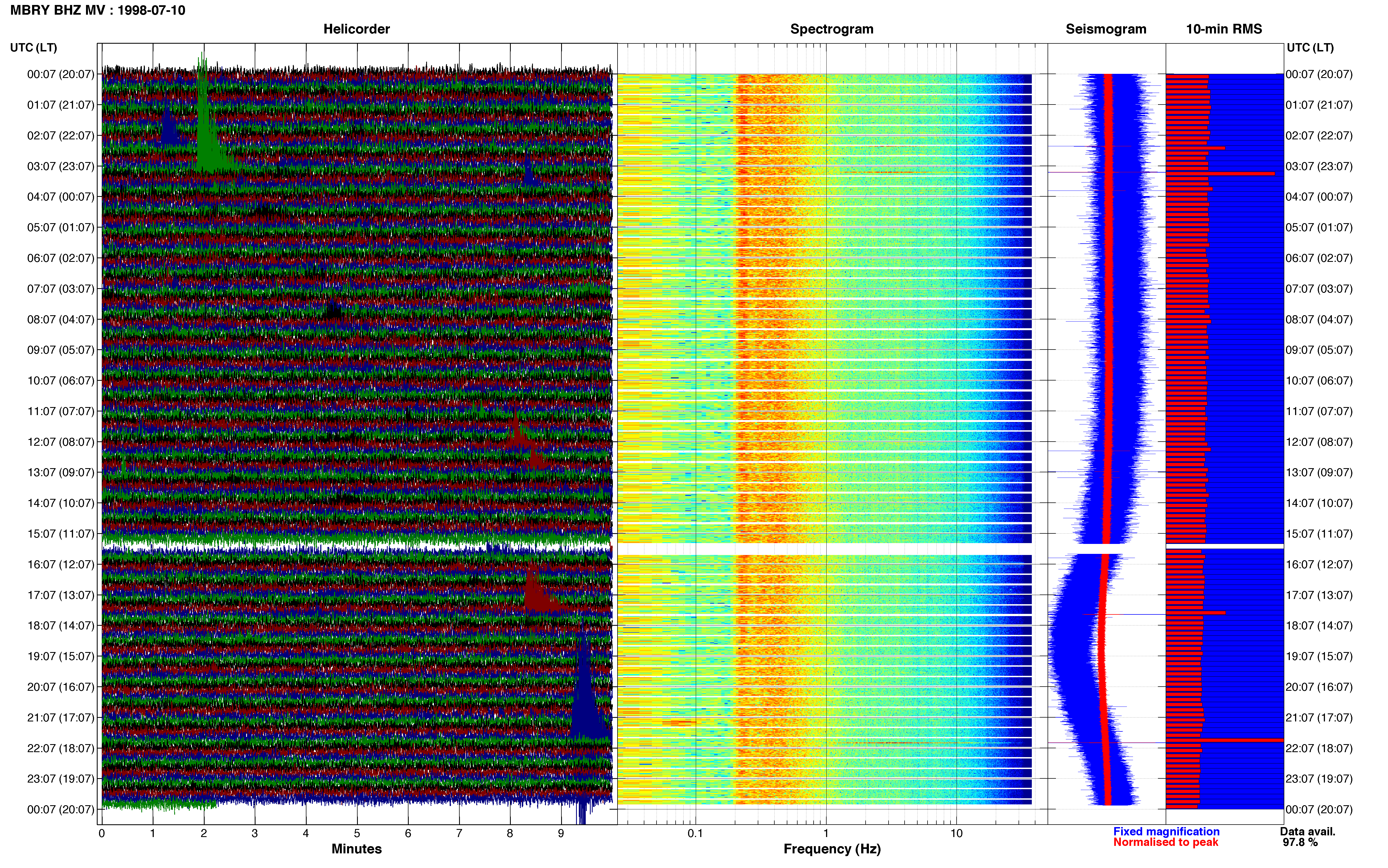This screenshot has height=868, width=1388.
Task: Click the right UTC (LT) axis label
Action: (1310, 48)
